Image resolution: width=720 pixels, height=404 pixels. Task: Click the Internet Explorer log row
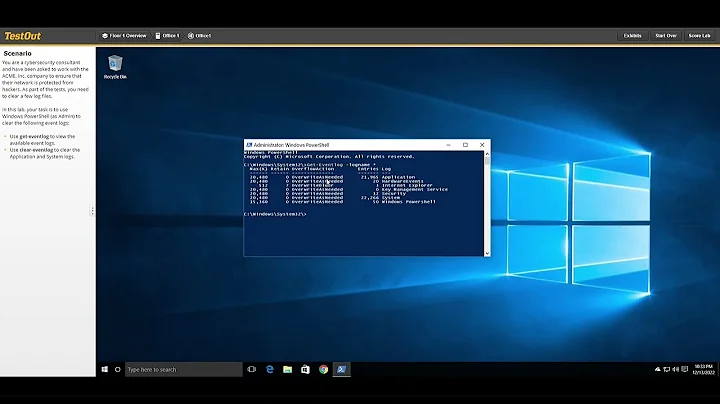click(341, 185)
